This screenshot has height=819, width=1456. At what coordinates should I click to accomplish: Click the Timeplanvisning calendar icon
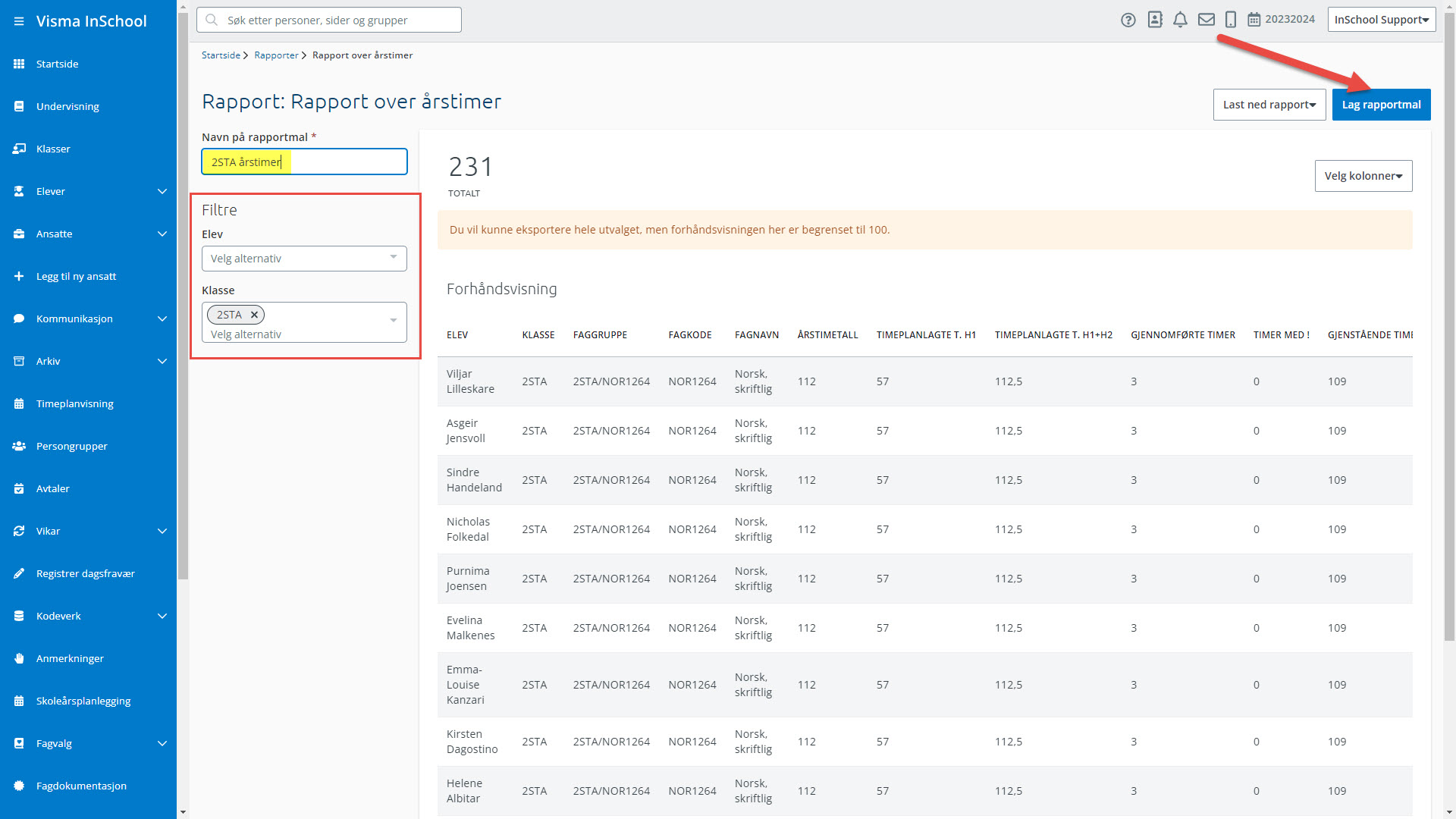click(19, 403)
